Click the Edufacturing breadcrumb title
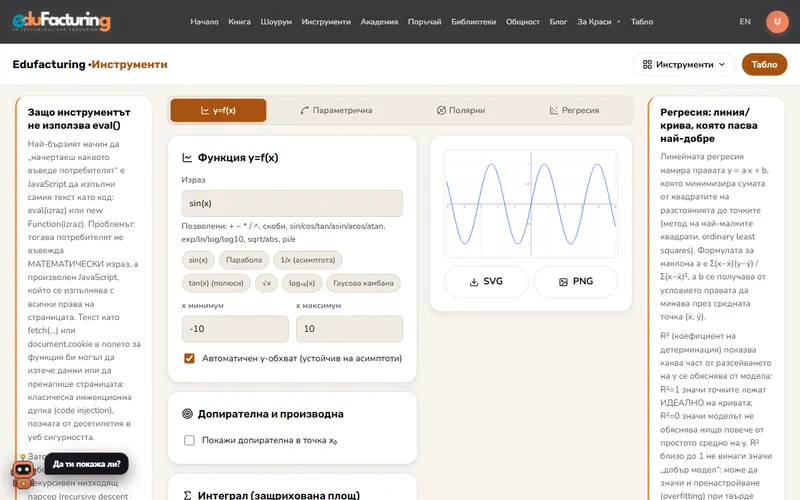Viewport: 800px width, 500px height. [49, 64]
